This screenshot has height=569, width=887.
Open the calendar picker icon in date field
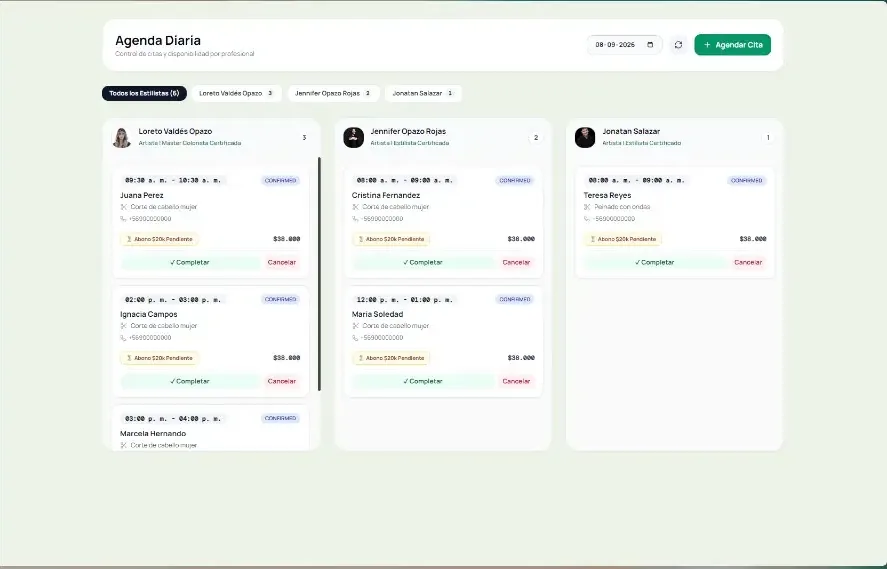coord(650,45)
